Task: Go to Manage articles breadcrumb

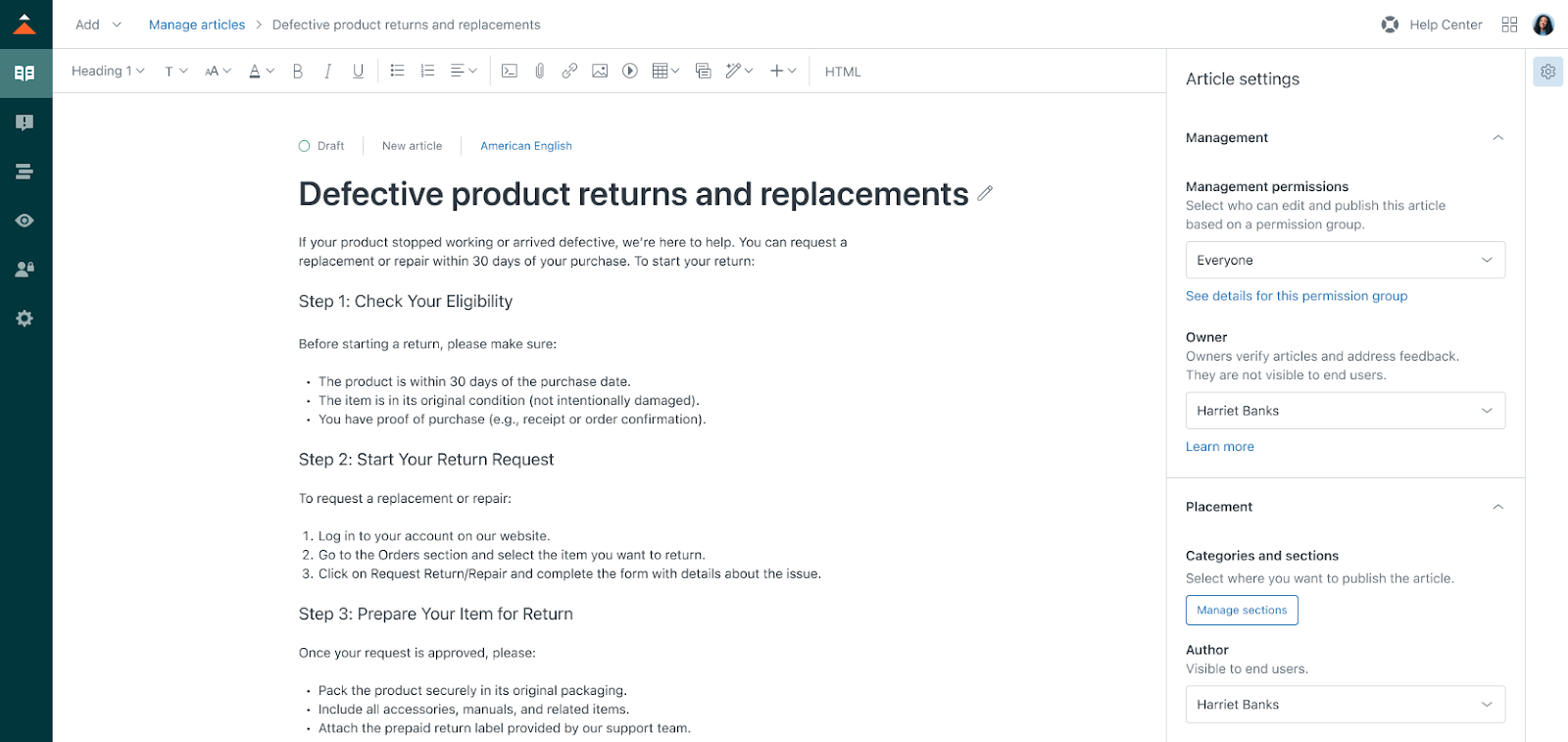Action: [197, 25]
